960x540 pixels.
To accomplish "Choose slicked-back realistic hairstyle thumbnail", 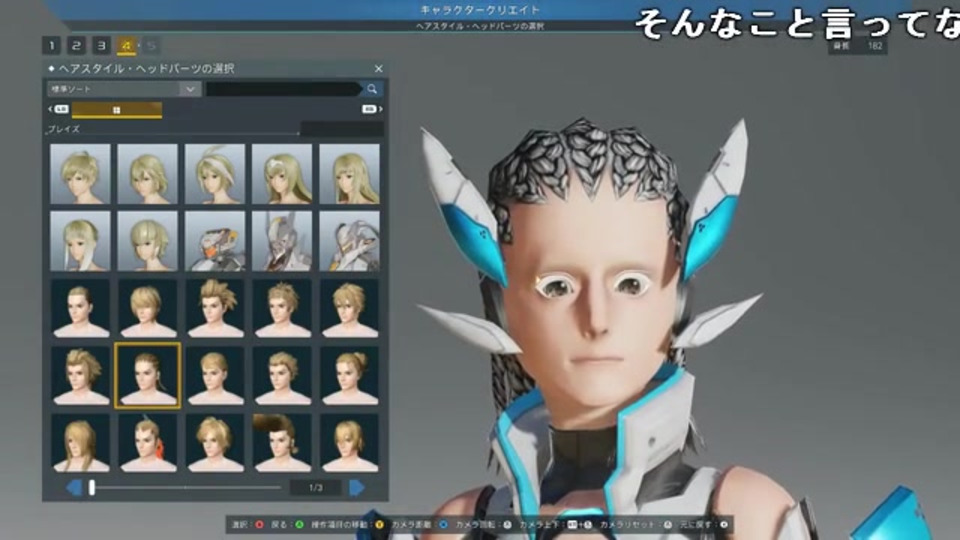I will tap(80, 309).
